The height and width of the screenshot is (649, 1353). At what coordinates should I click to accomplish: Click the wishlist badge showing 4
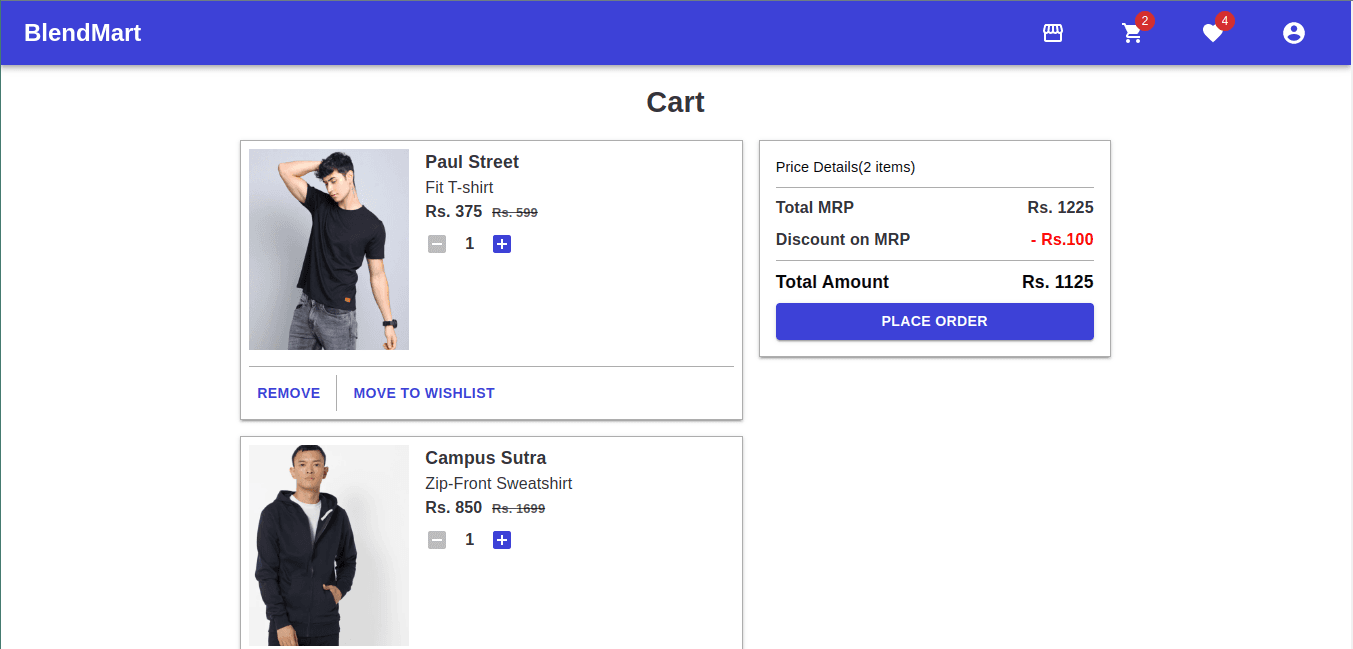pos(1225,21)
